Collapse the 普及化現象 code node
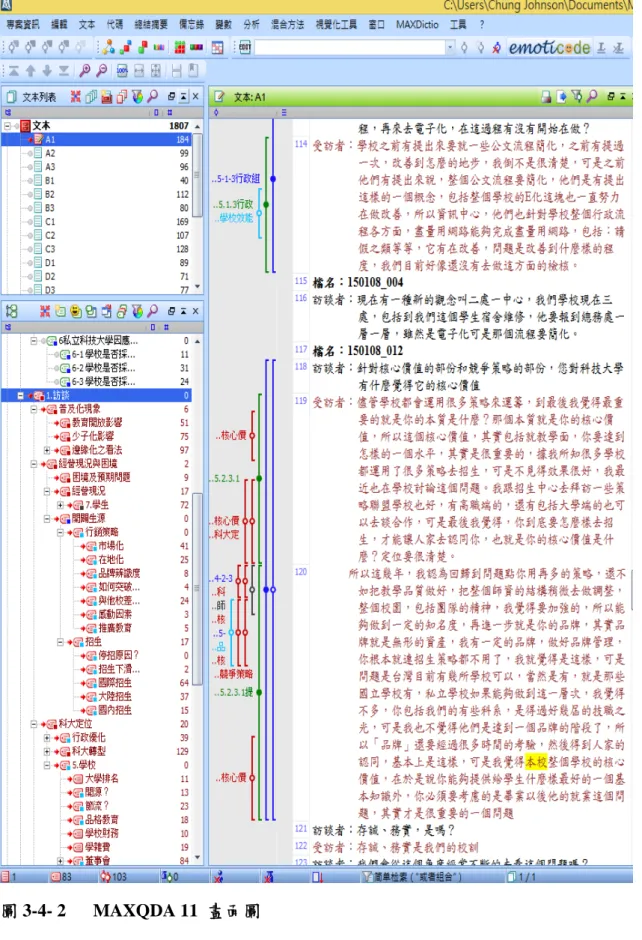The image size is (642, 940). [x=34, y=409]
